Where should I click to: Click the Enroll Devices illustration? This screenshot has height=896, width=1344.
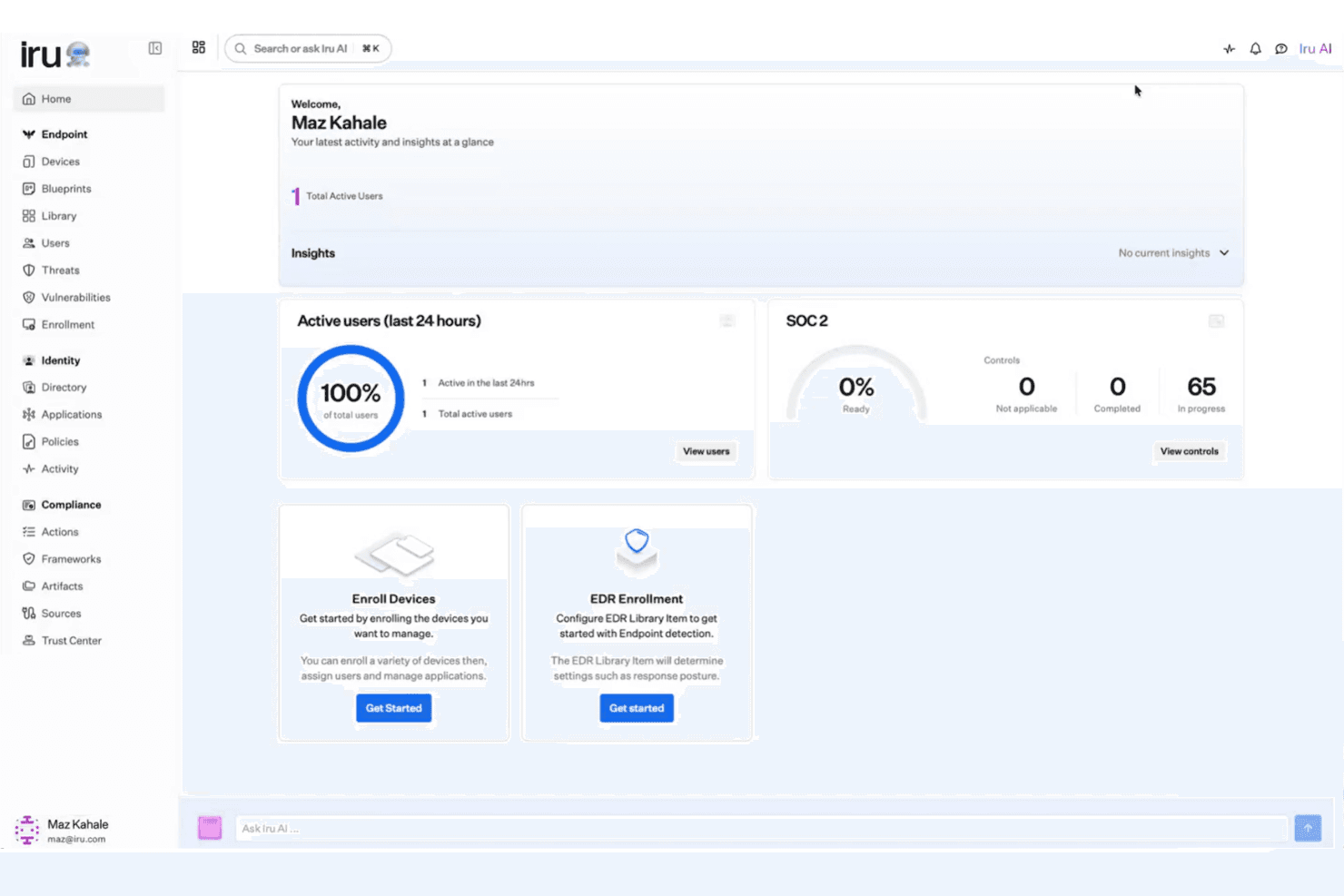point(394,553)
